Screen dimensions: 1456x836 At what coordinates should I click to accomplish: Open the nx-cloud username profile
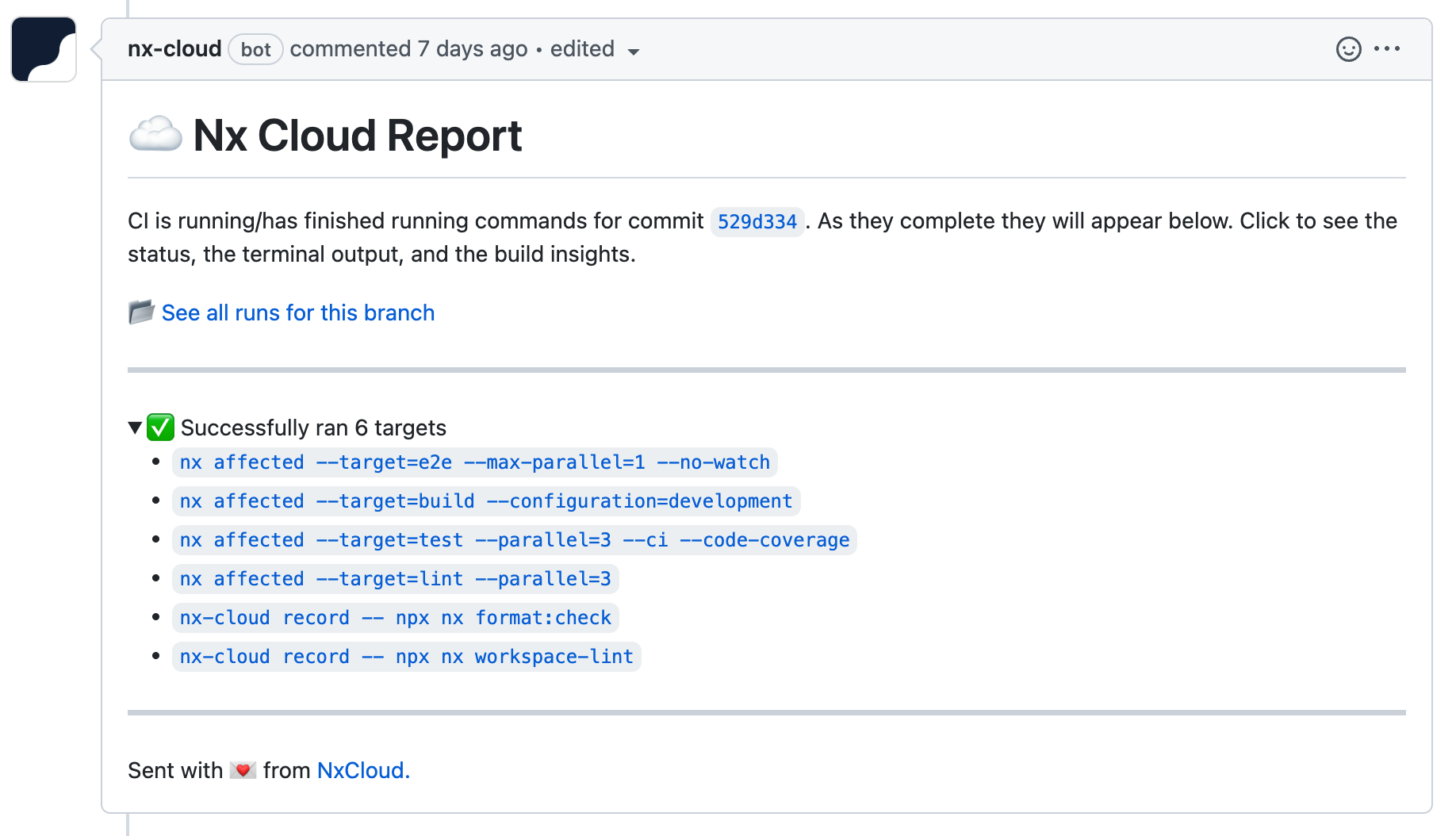(174, 48)
